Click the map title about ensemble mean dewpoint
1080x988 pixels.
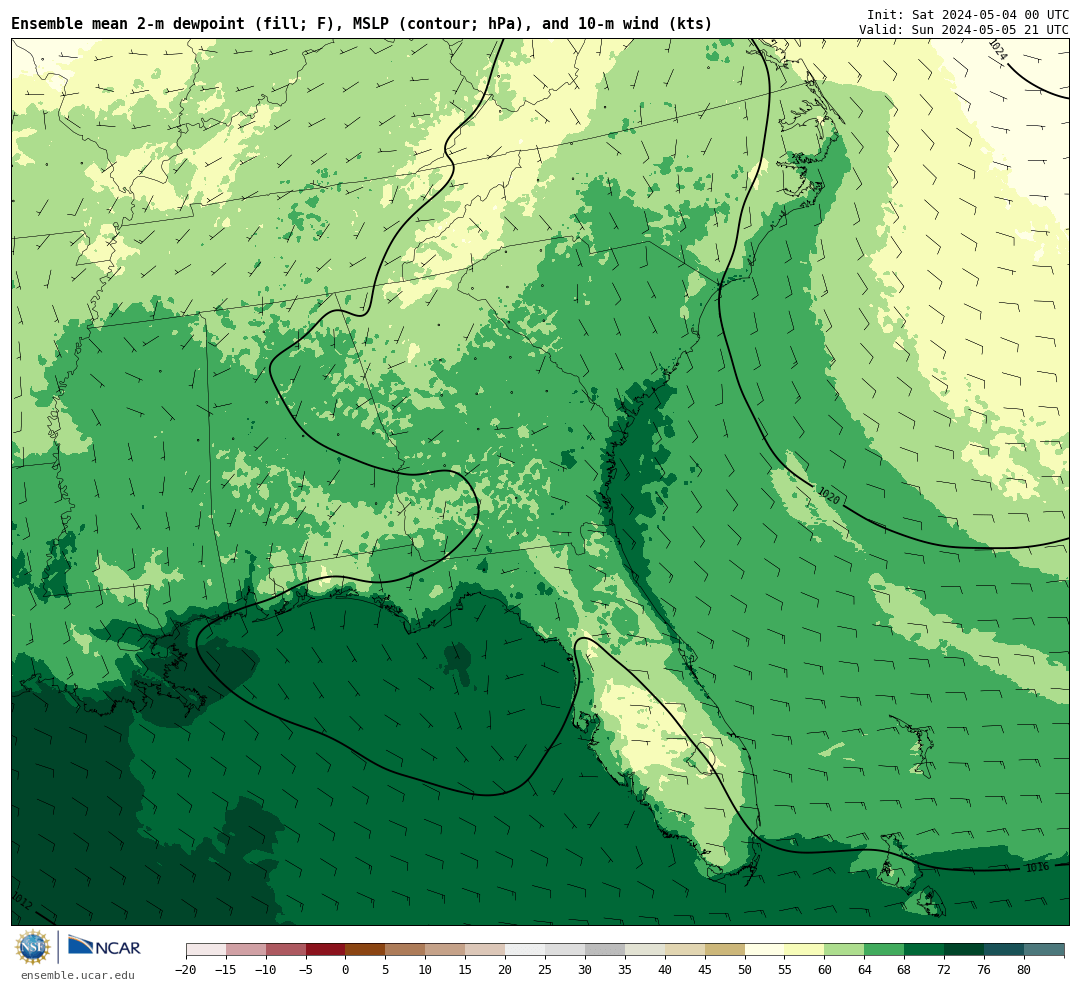click(362, 24)
